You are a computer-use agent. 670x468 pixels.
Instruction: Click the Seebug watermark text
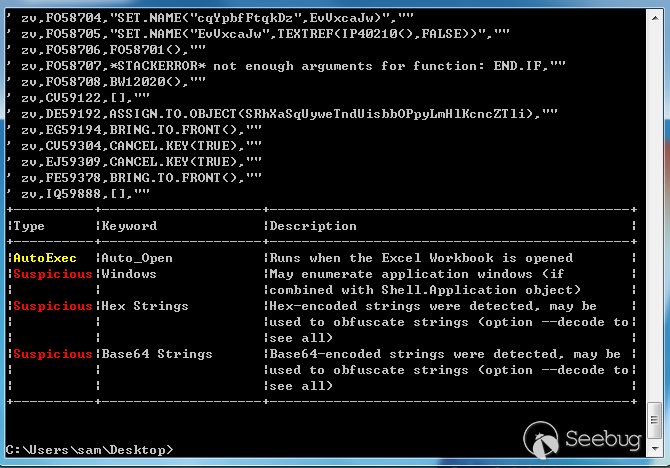coord(606,439)
